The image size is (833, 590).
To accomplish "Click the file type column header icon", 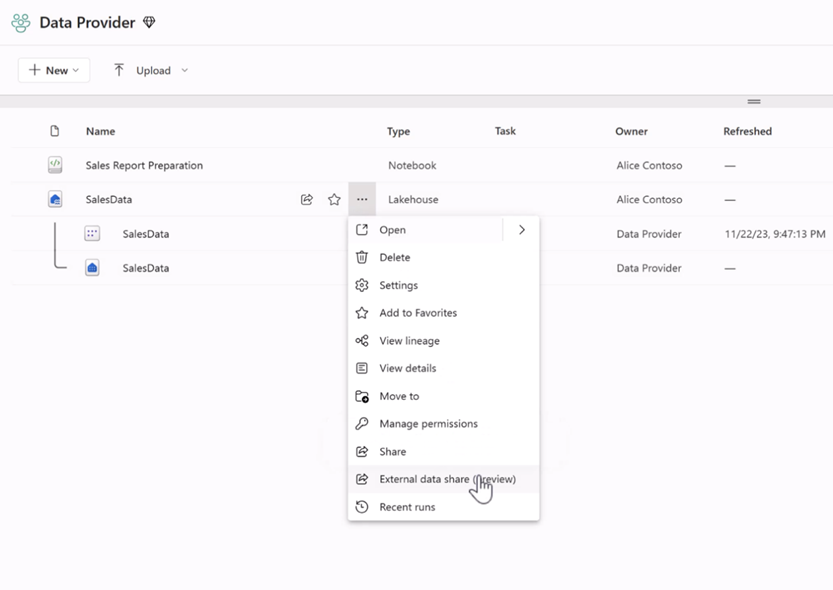I will (54, 131).
